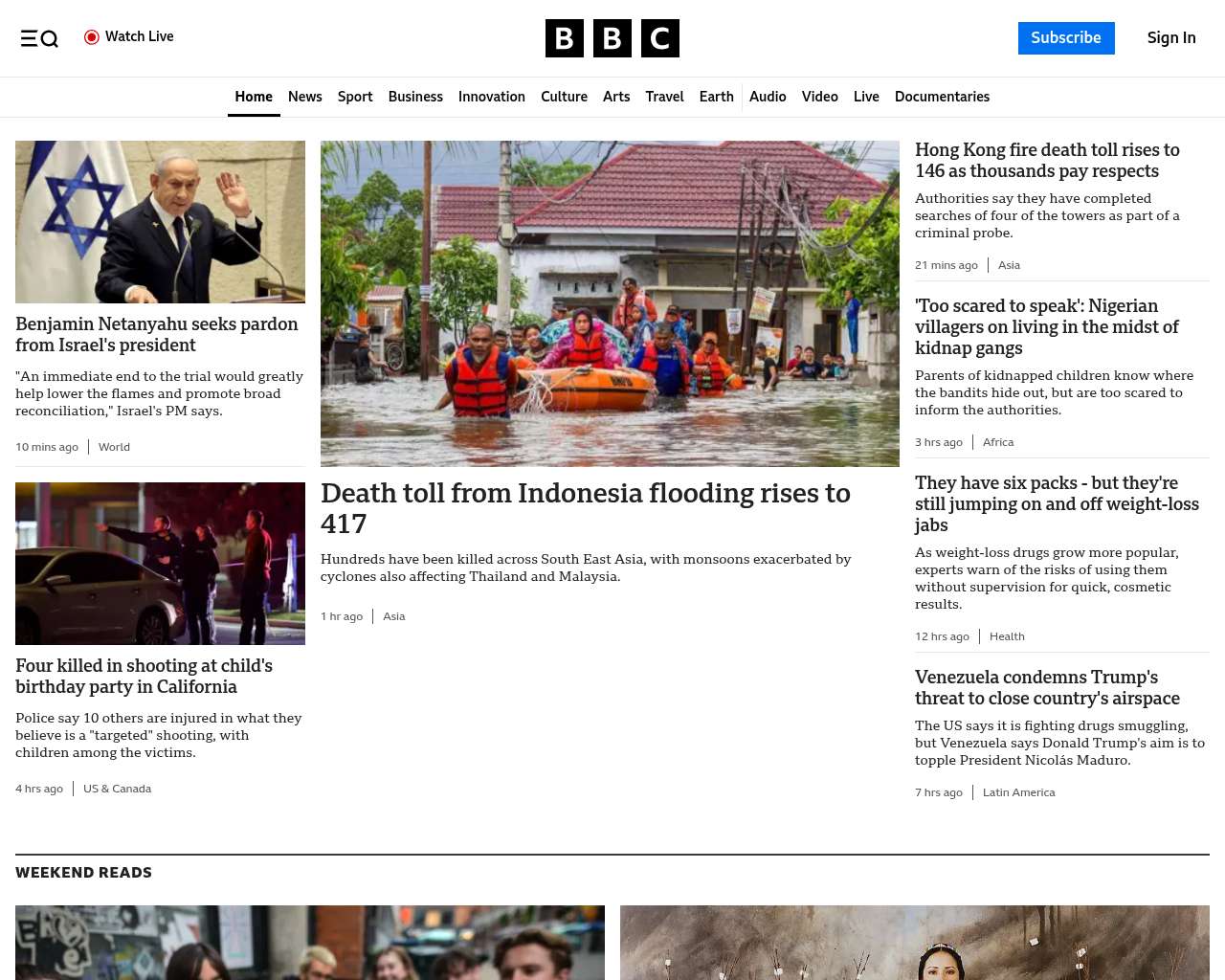Open the Sport section
The height and width of the screenshot is (980, 1225).
coord(355,97)
